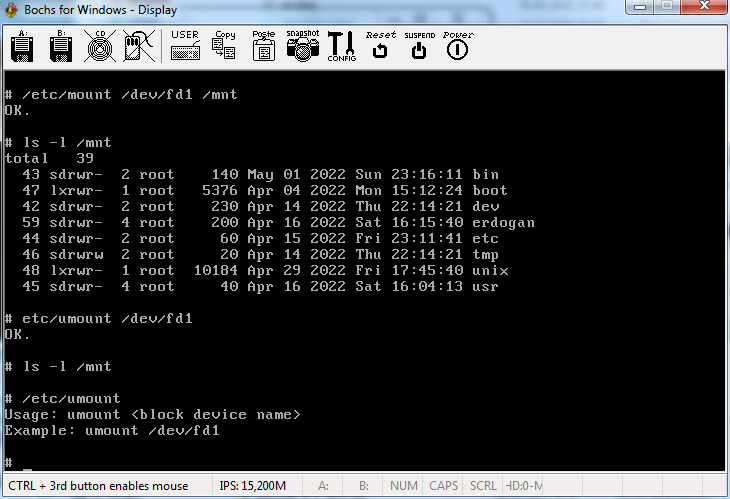Toggle the Power button
The height and width of the screenshot is (499, 730).
[458, 46]
